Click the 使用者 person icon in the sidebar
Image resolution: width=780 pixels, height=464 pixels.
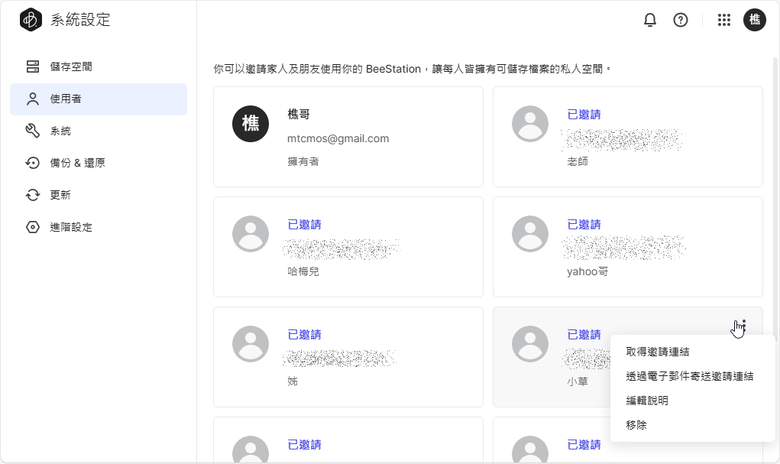[x=33, y=99]
